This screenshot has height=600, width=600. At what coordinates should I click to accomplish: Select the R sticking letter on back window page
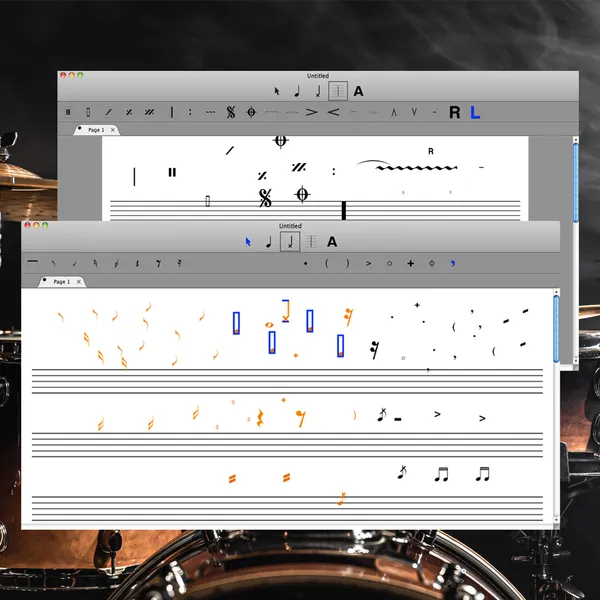tap(431, 151)
